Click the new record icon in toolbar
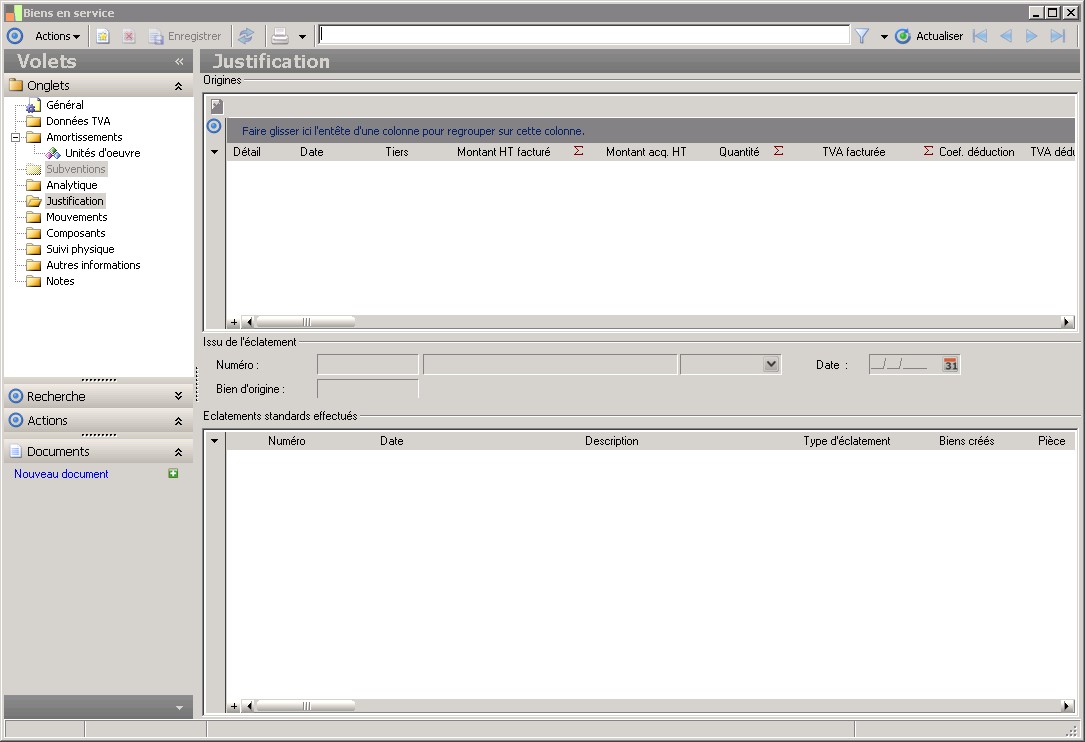 tap(103, 36)
